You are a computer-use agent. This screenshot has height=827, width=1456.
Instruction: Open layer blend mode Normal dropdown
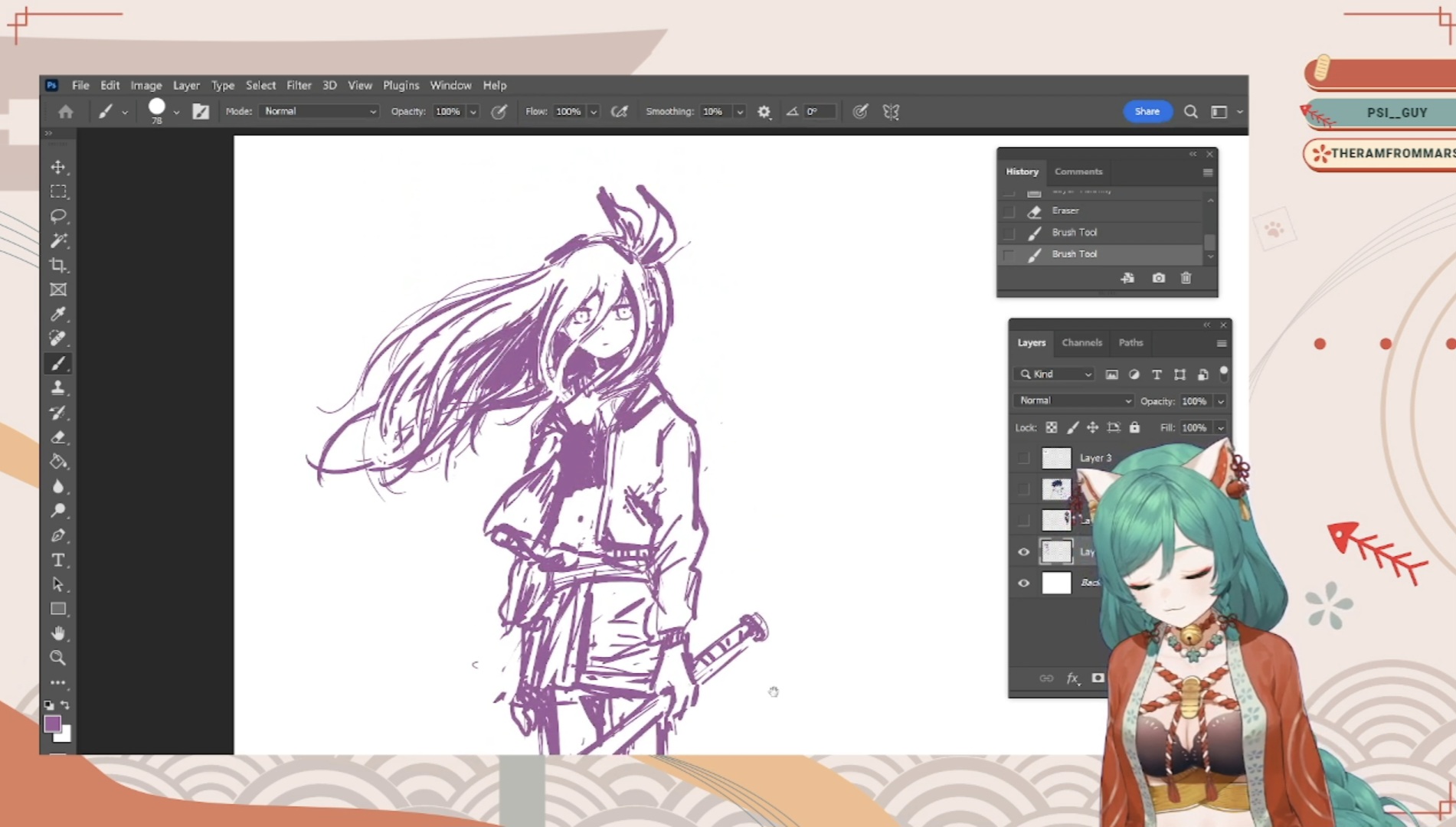click(x=1074, y=400)
